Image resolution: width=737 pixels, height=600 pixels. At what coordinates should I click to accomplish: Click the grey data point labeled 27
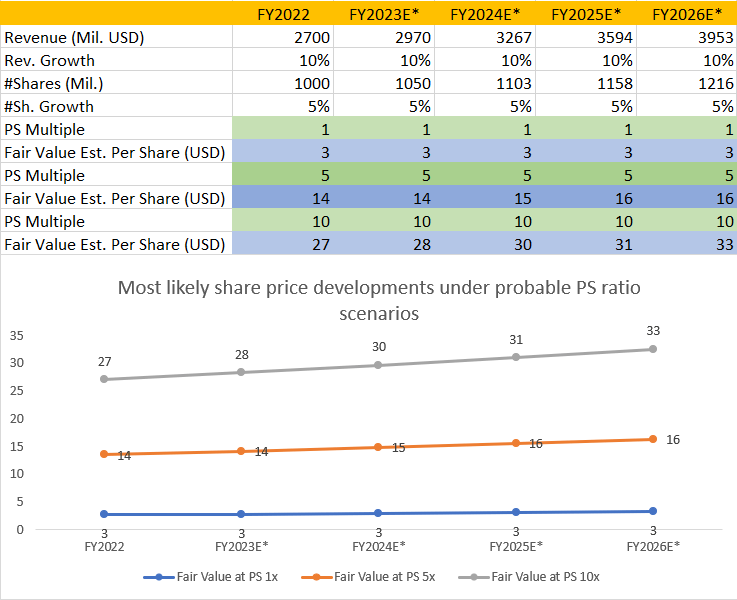coord(104,379)
